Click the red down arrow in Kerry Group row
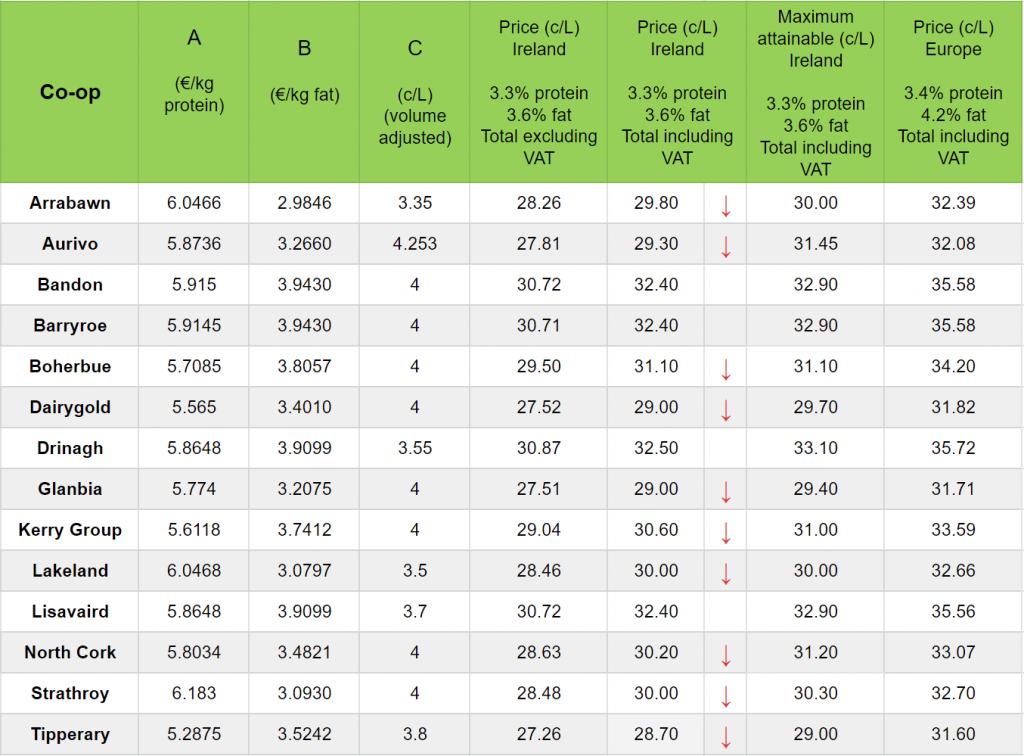1024x756 pixels. 726,533
